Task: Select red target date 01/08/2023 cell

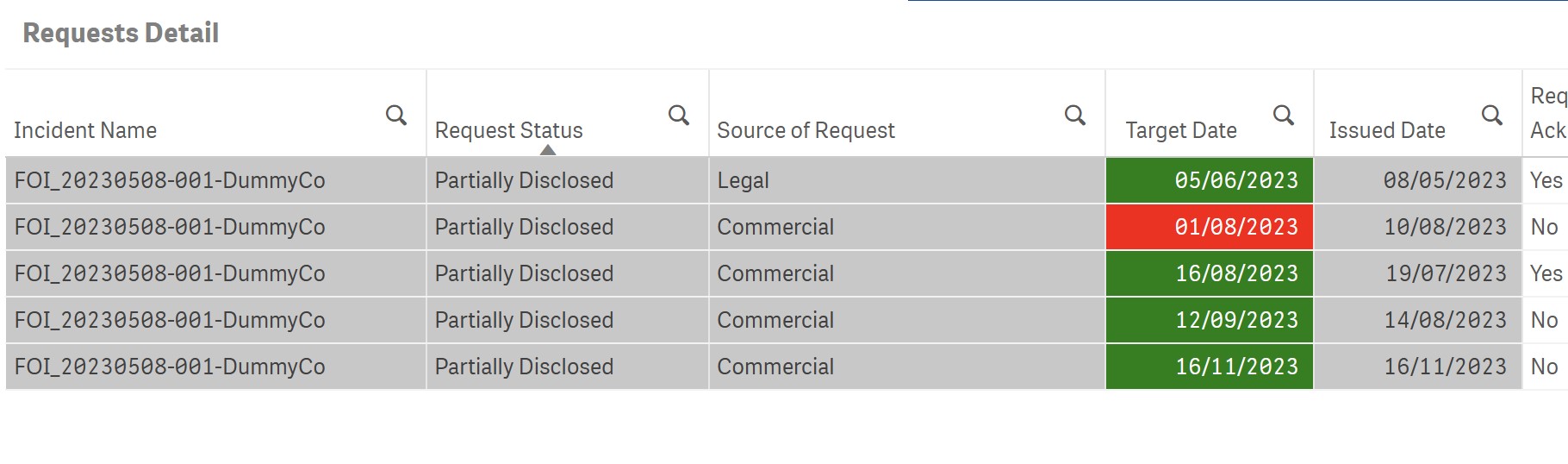Action: pyautogui.click(x=1210, y=227)
